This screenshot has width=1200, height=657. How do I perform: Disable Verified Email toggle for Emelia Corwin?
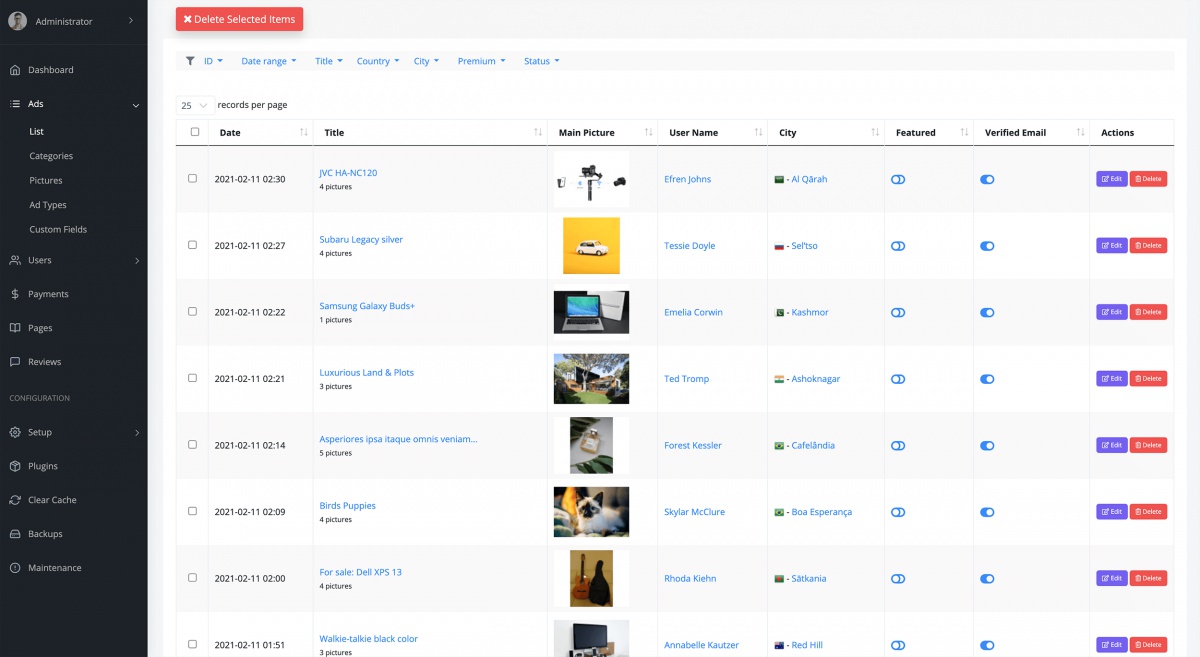click(987, 313)
